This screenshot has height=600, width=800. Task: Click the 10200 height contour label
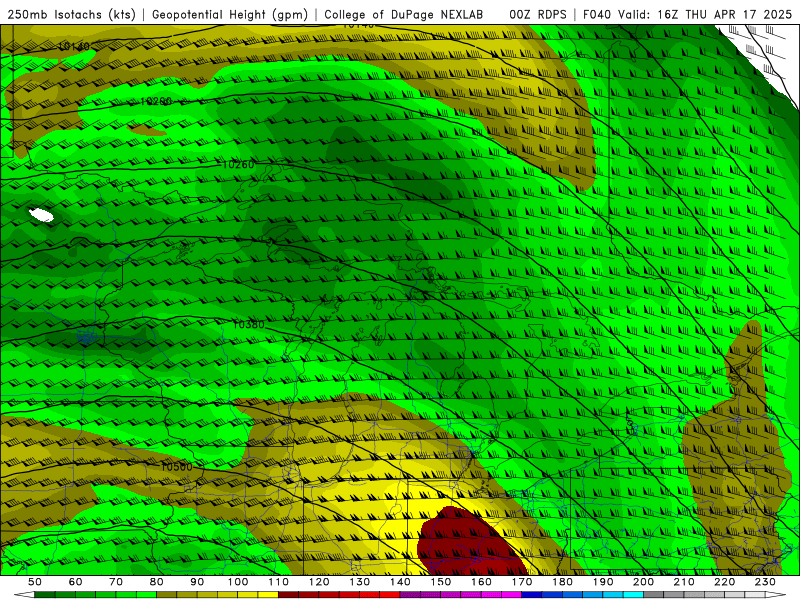pyautogui.click(x=156, y=102)
